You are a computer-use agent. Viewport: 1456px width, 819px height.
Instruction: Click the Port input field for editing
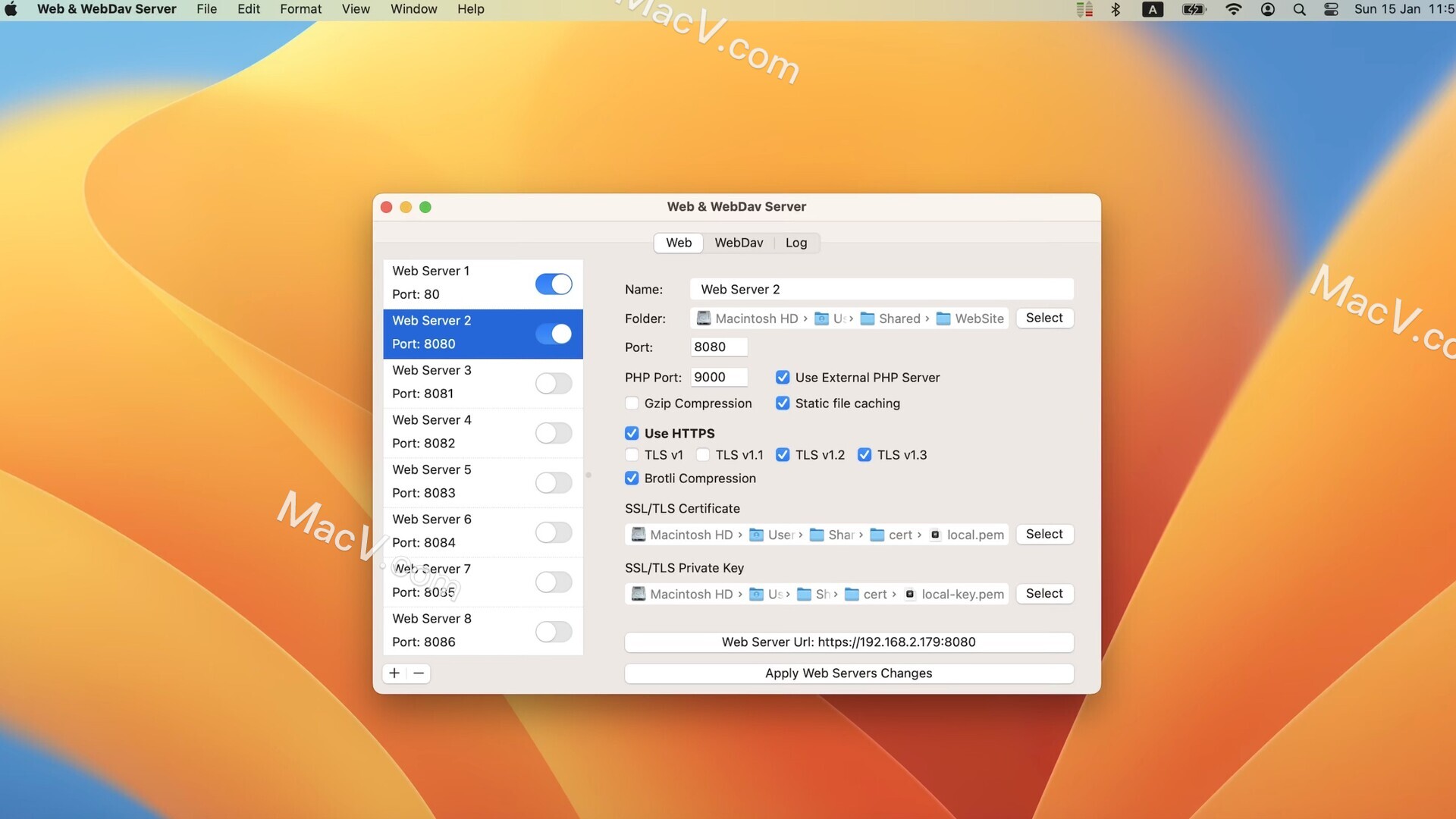click(718, 347)
